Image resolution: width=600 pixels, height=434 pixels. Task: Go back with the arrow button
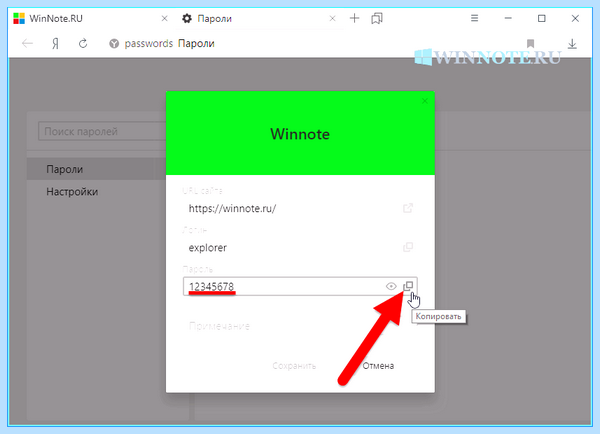coord(27,44)
